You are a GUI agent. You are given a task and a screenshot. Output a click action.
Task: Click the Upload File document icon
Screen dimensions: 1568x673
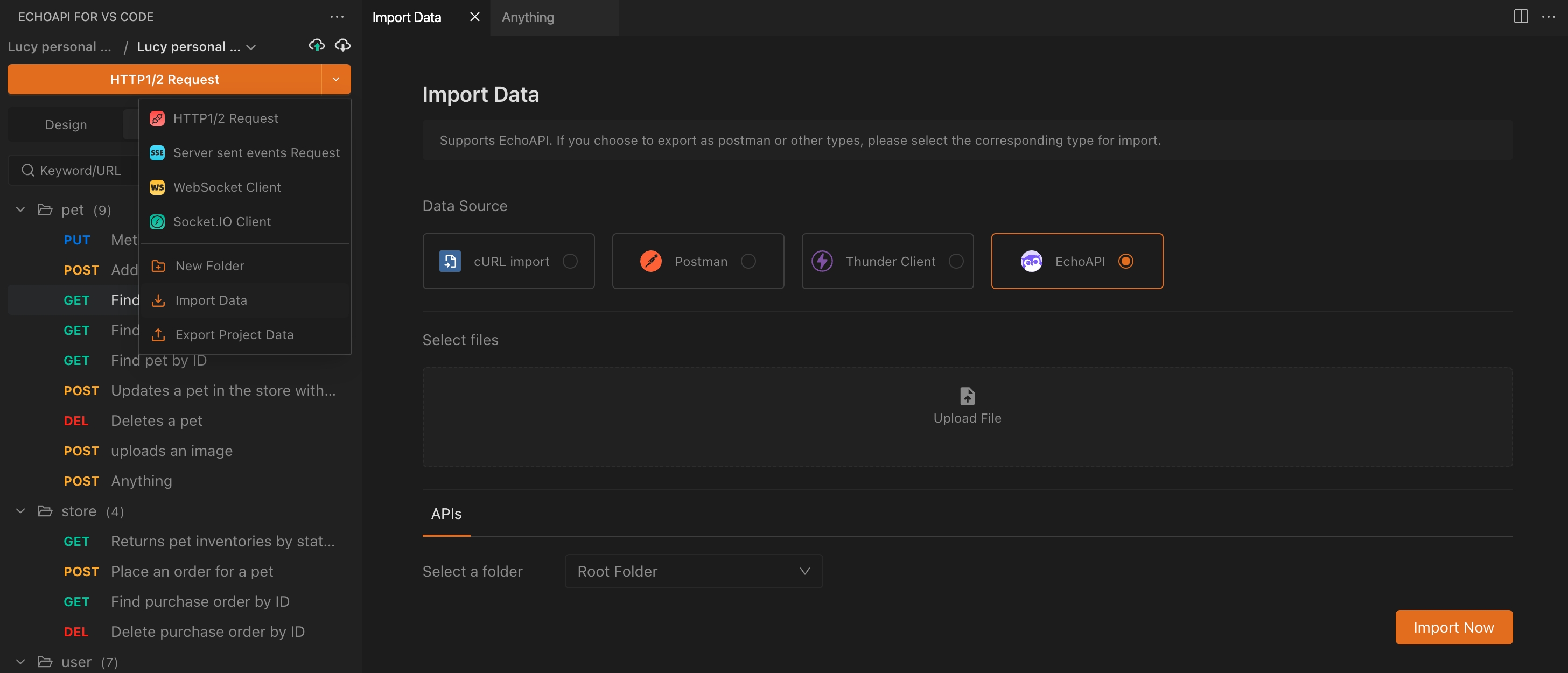coord(967,396)
